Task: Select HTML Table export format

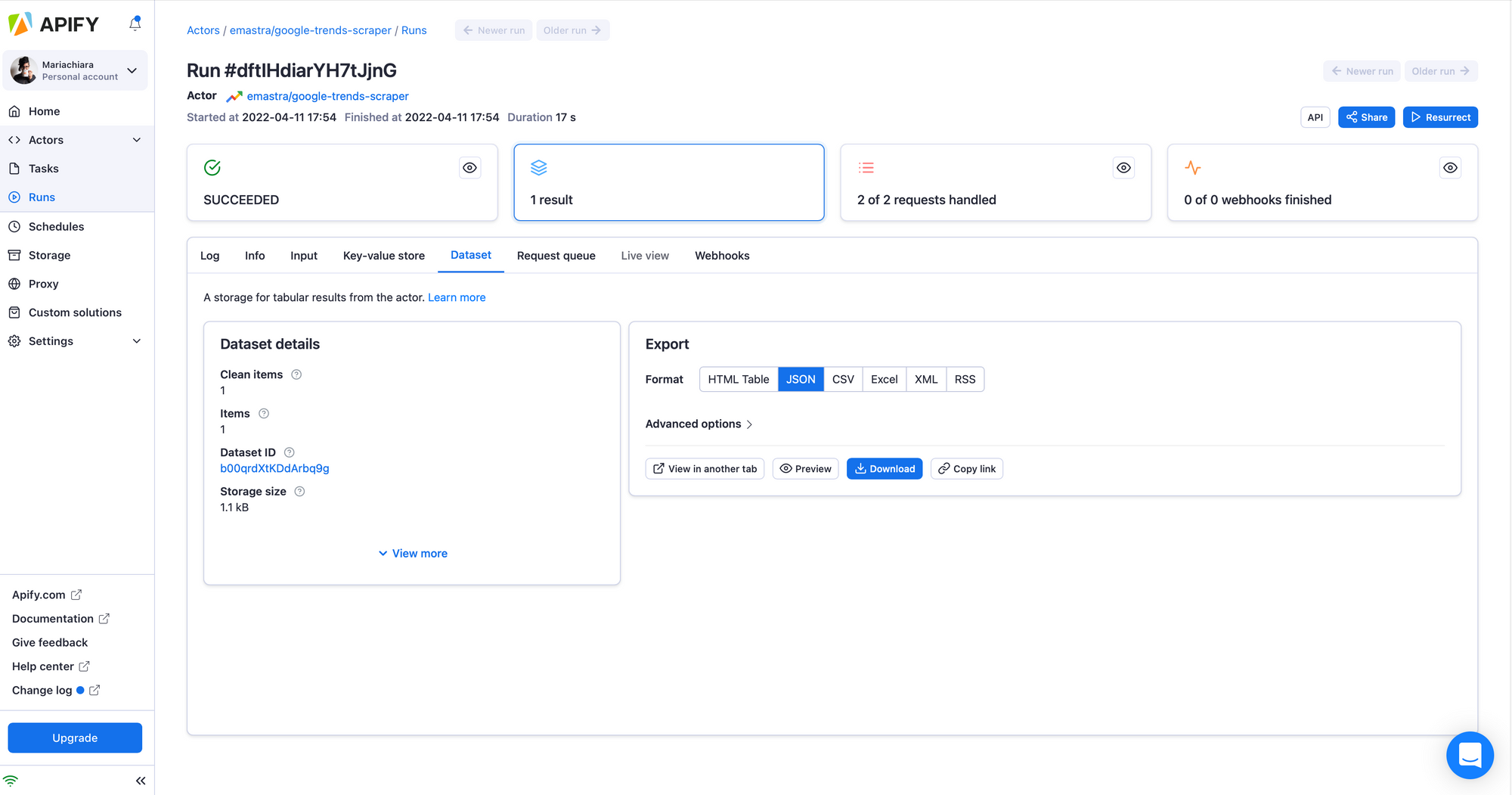Action: (x=739, y=379)
